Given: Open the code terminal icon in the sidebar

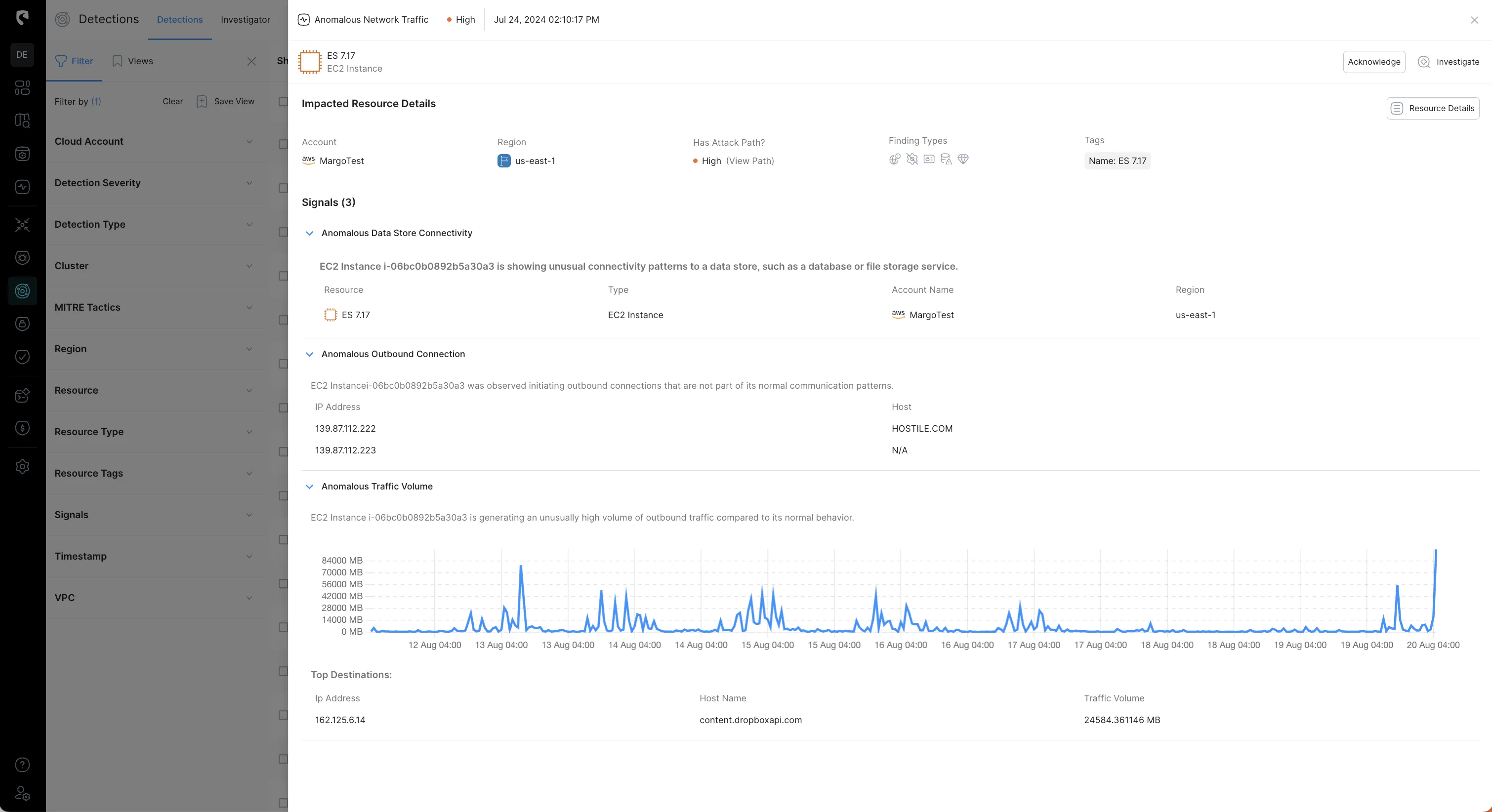Looking at the screenshot, I should pyautogui.click(x=22, y=395).
